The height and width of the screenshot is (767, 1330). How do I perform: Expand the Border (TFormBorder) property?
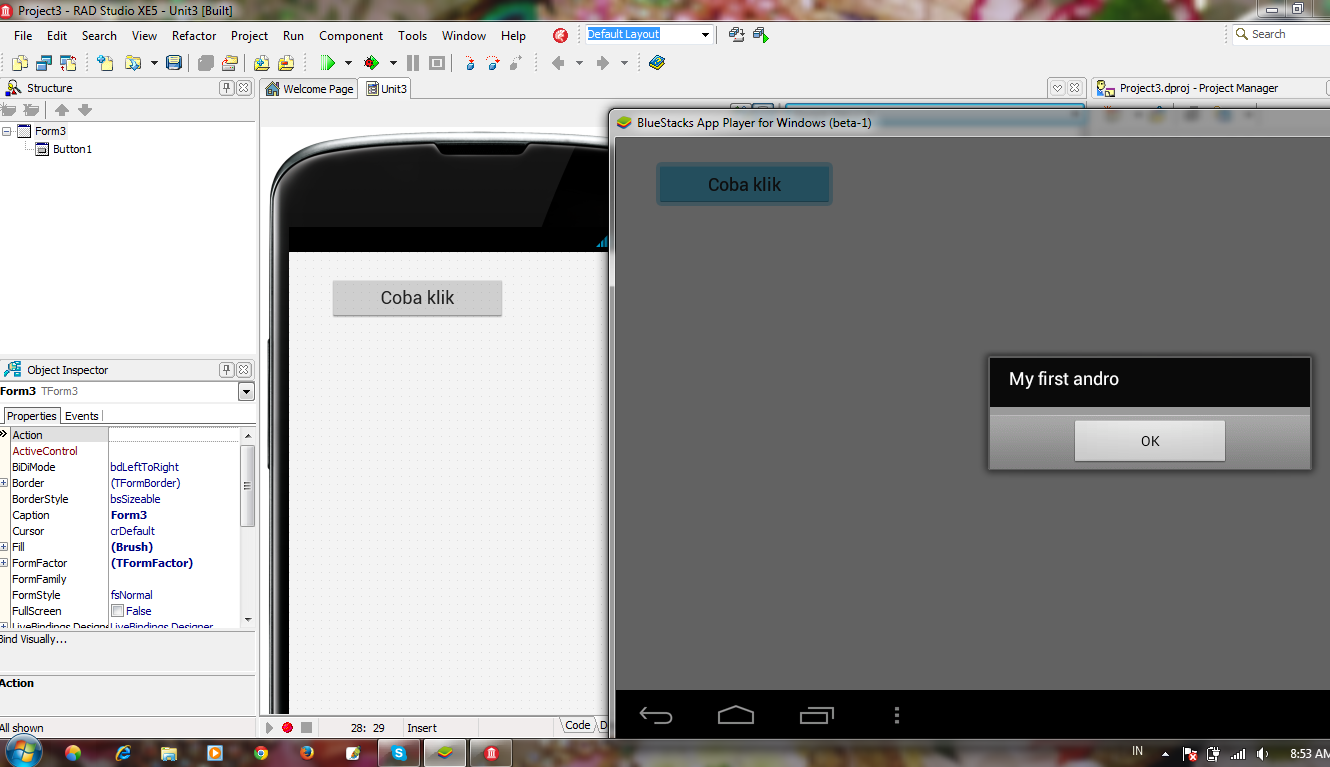point(6,482)
